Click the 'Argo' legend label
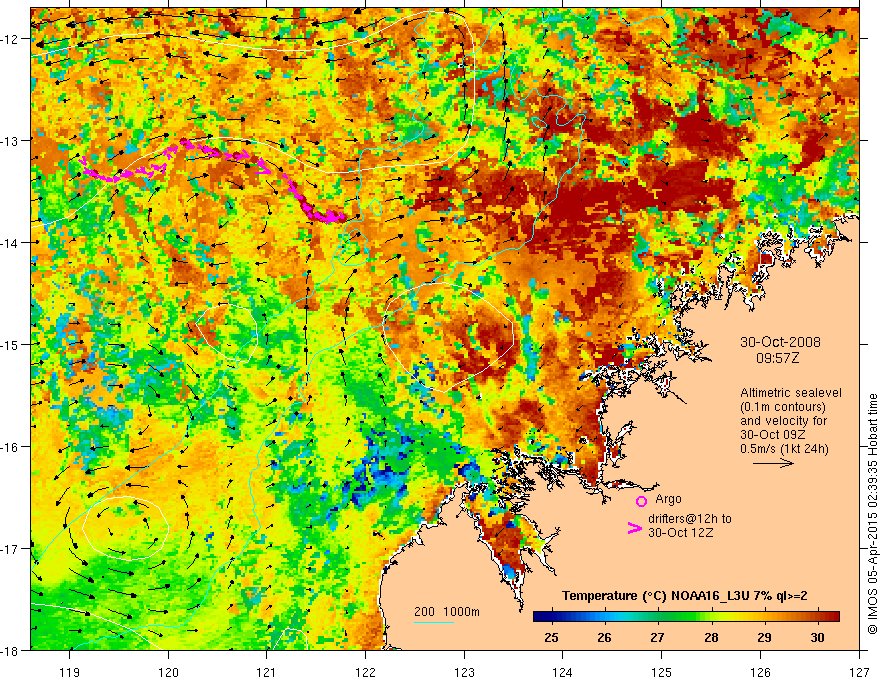This screenshot has width=880, height=680. (668, 499)
